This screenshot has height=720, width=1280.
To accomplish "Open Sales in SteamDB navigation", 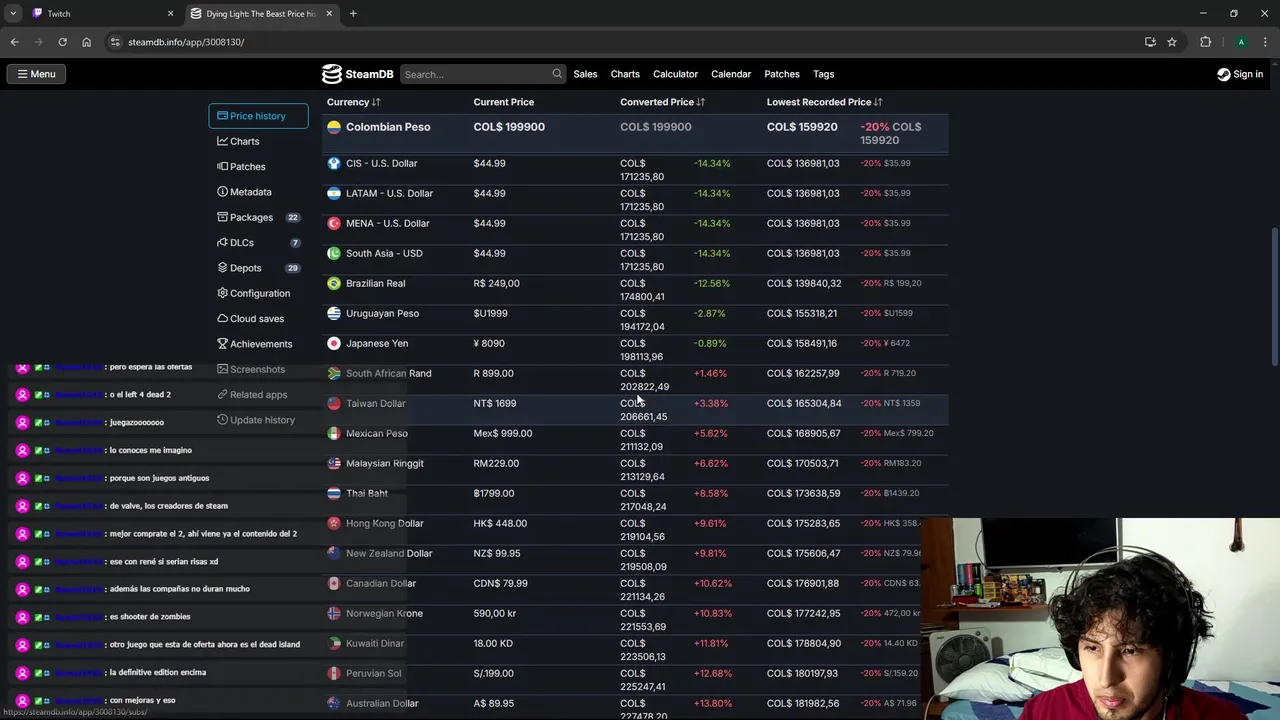I will 585,74.
